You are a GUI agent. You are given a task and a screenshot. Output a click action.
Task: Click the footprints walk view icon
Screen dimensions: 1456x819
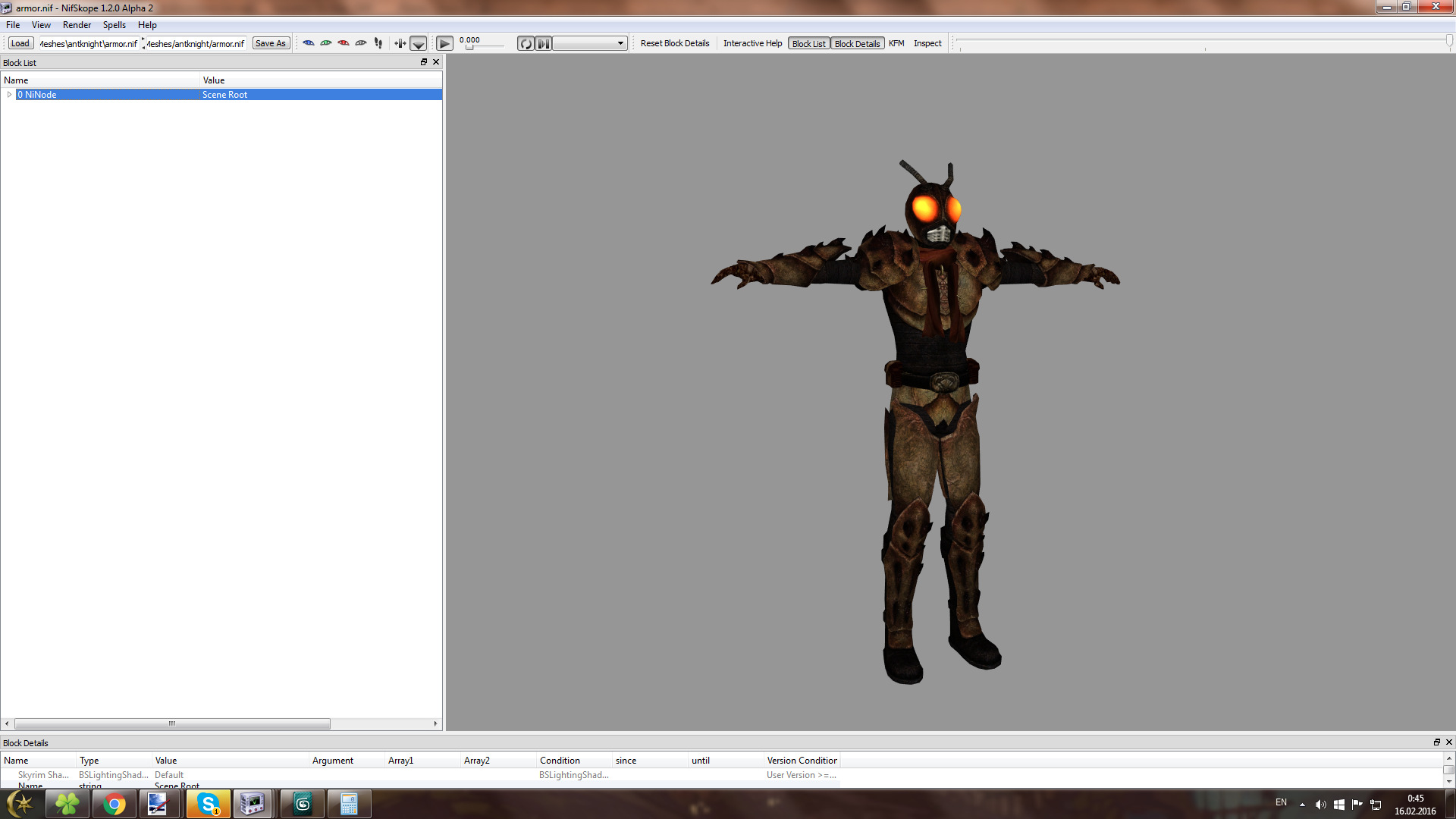[x=378, y=43]
